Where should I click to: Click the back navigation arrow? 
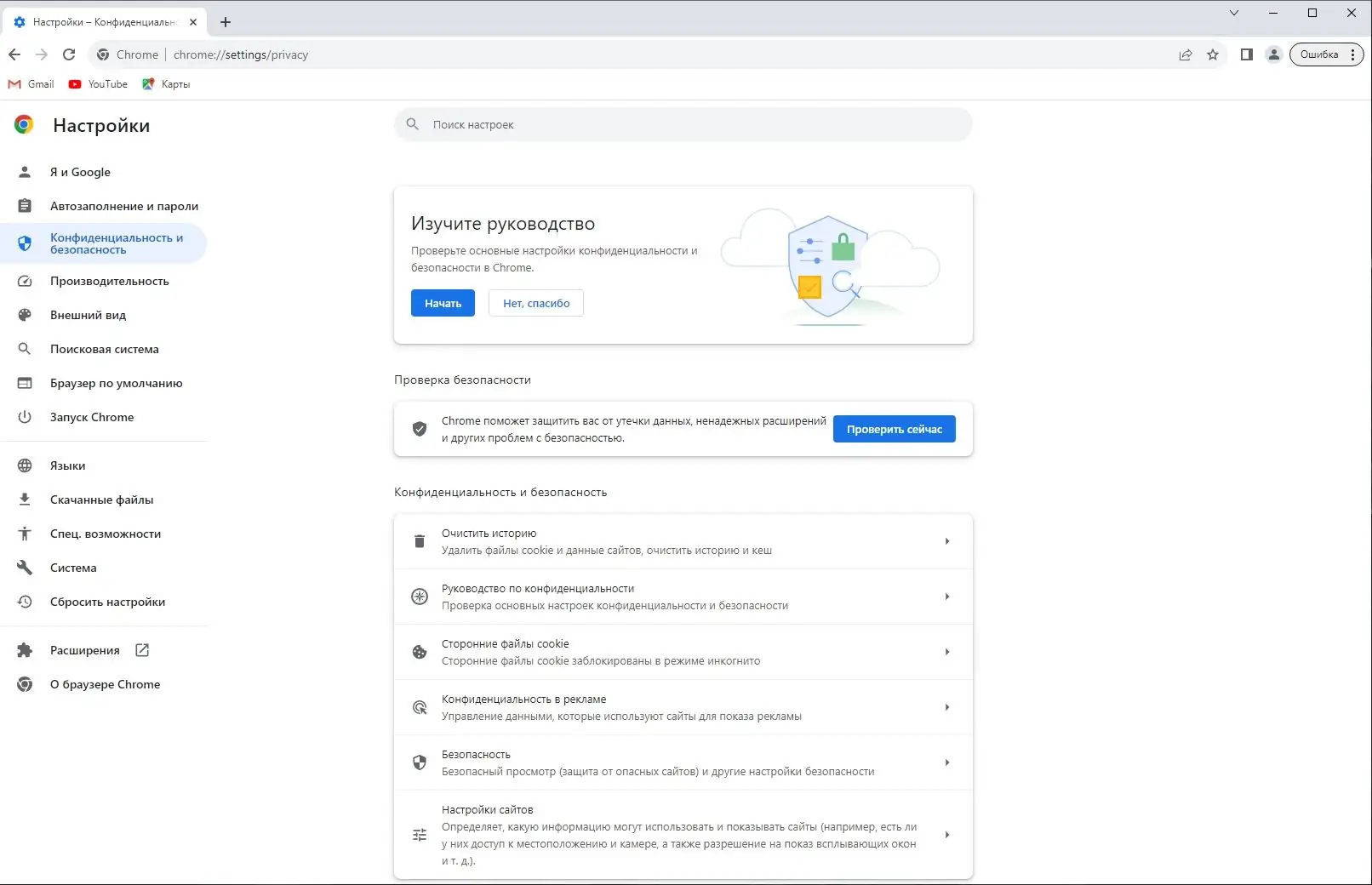14,54
